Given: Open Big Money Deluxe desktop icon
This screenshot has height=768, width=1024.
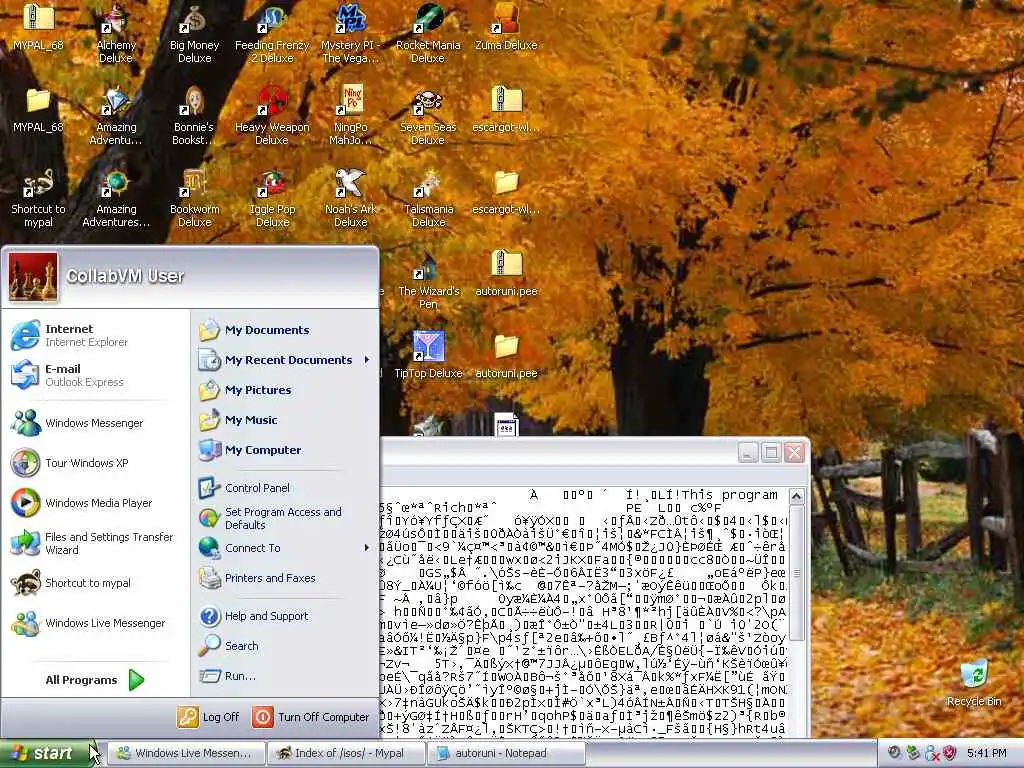Looking at the screenshot, I should (194, 34).
